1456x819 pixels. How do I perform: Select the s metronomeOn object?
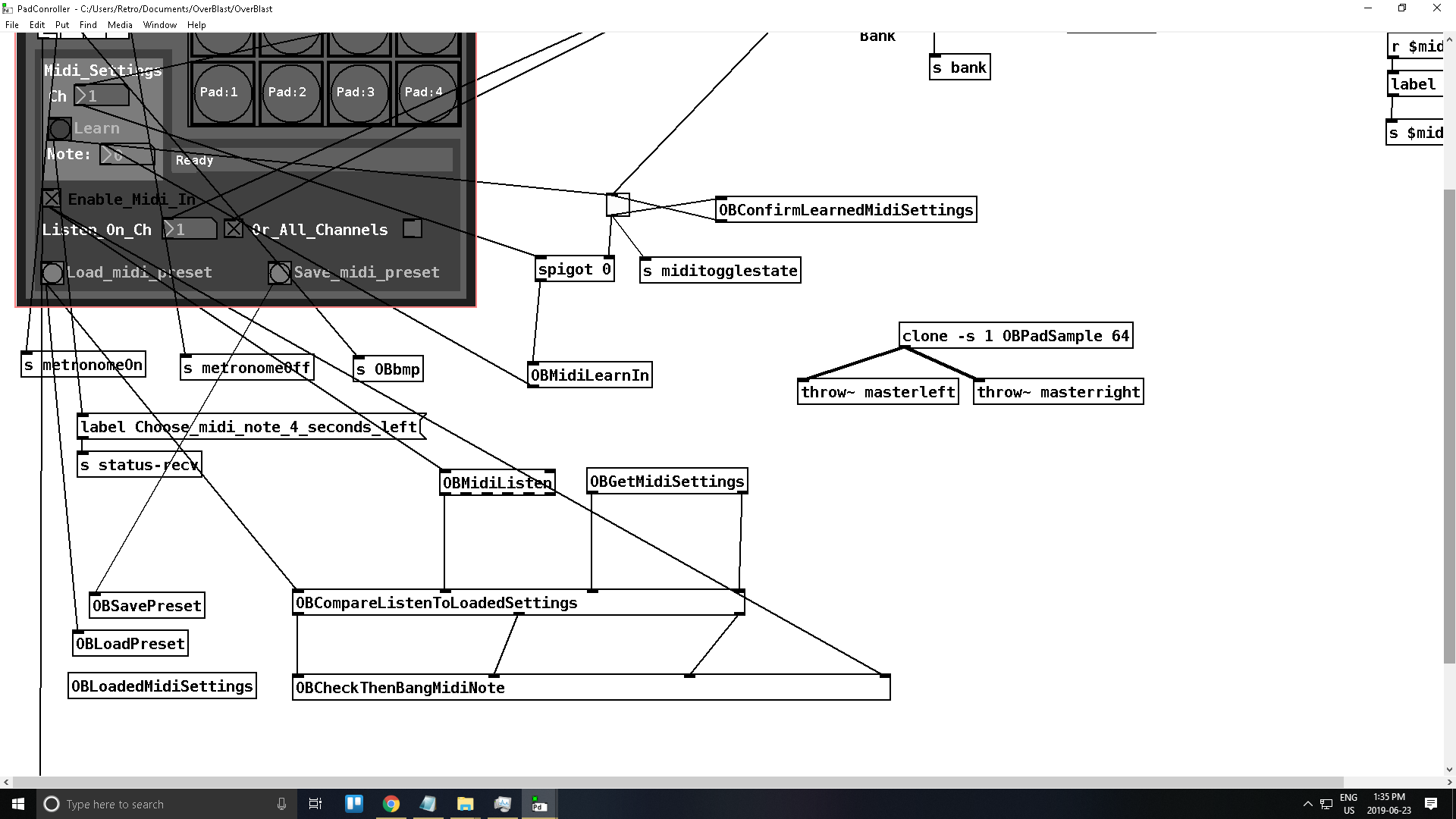[83, 365]
